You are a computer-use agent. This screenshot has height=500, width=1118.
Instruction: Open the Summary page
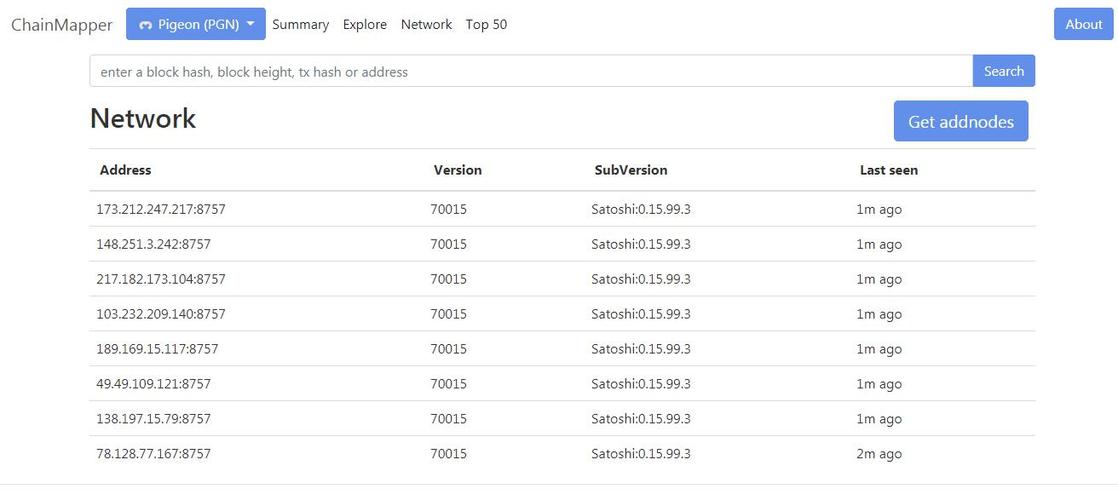pyautogui.click(x=300, y=24)
